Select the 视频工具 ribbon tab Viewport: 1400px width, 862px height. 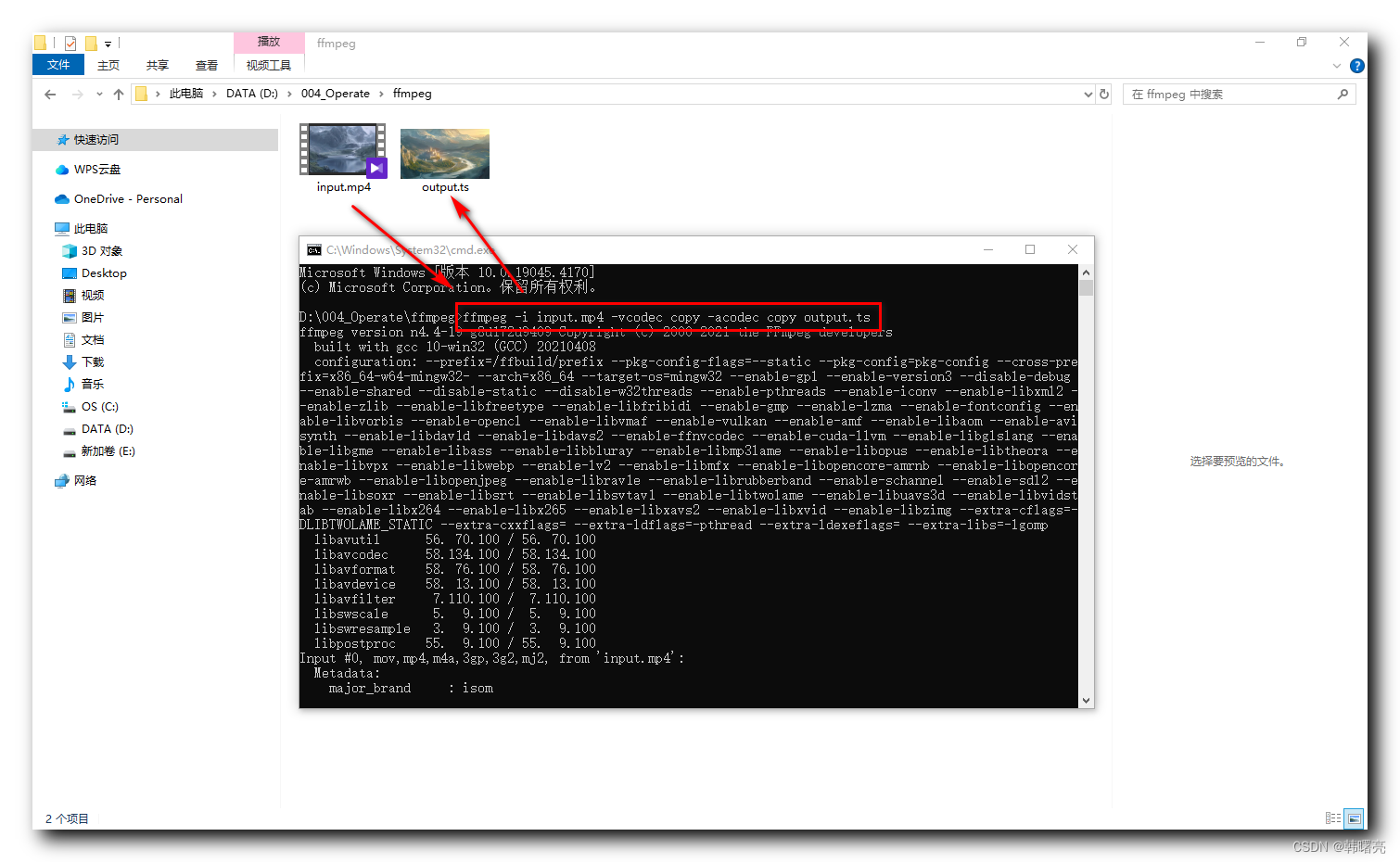[x=269, y=65]
